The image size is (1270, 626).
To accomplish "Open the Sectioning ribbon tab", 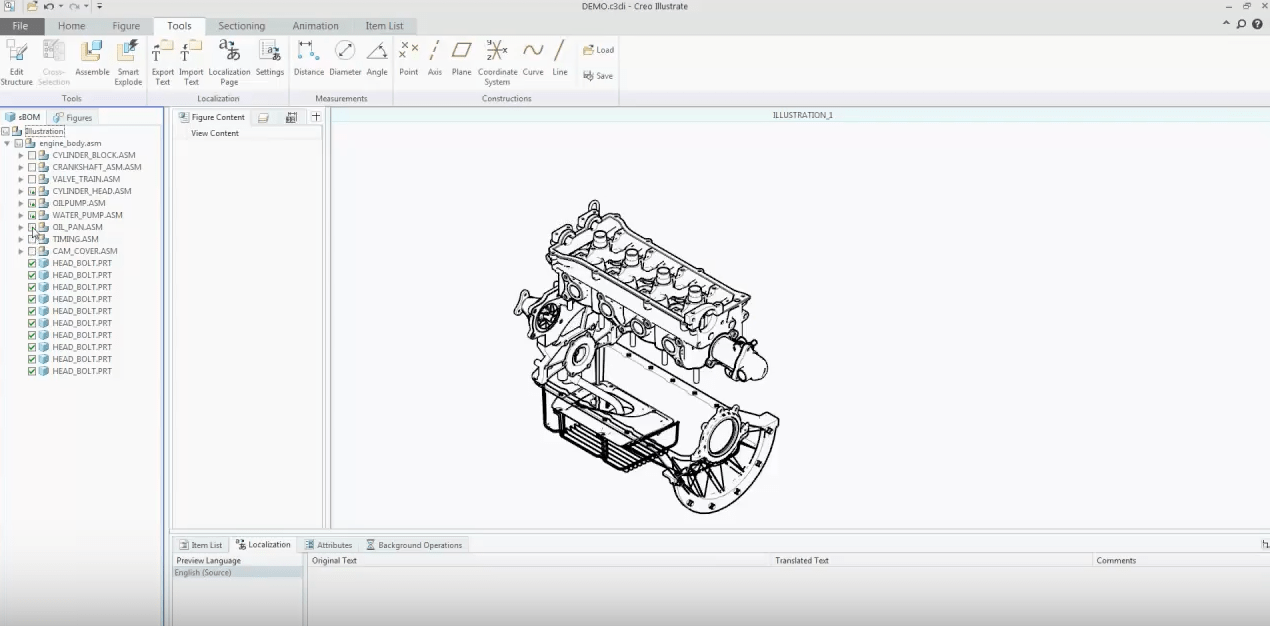I will point(241,25).
